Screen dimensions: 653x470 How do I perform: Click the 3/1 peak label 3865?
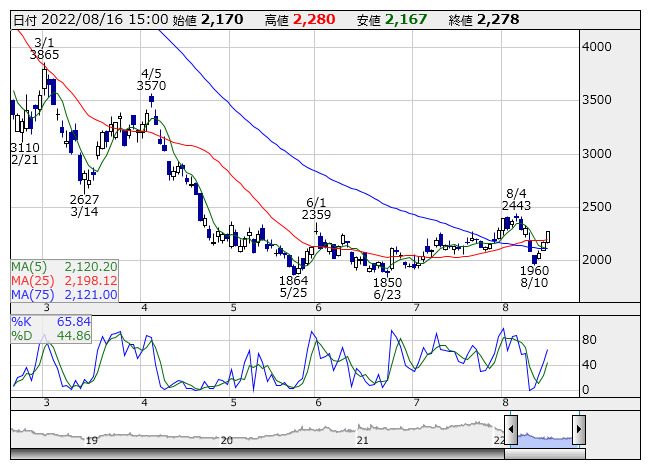click(45, 55)
